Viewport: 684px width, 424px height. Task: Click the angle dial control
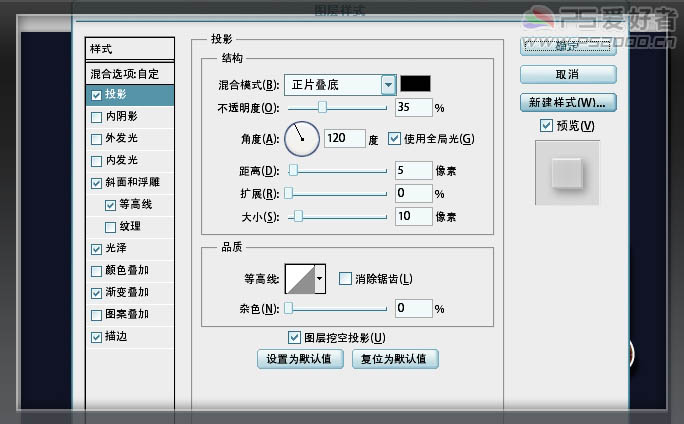click(x=302, y=139)
